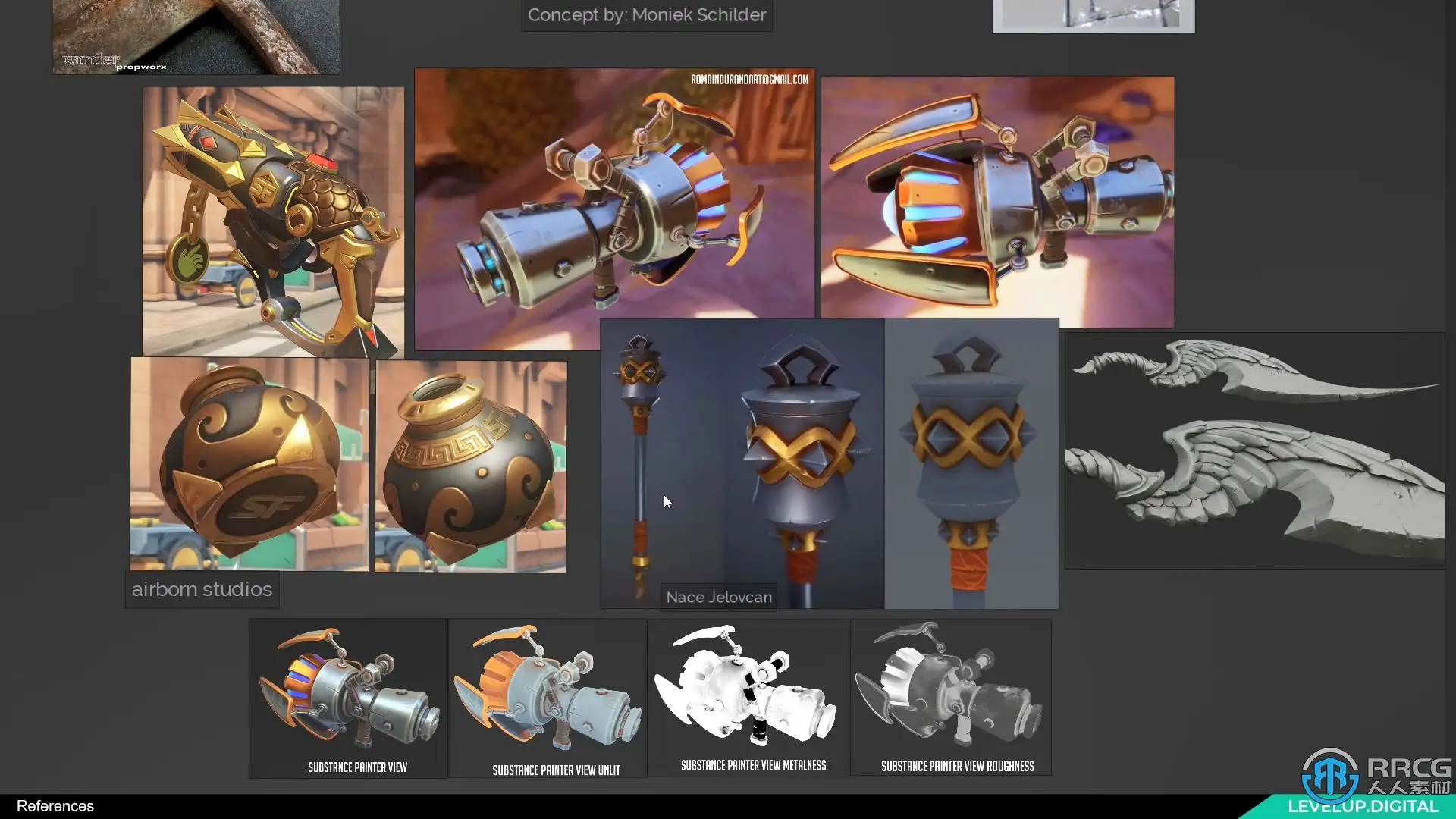Click the grey winged blade sculpt image
1456x819 pixels.
(1254, 450)
